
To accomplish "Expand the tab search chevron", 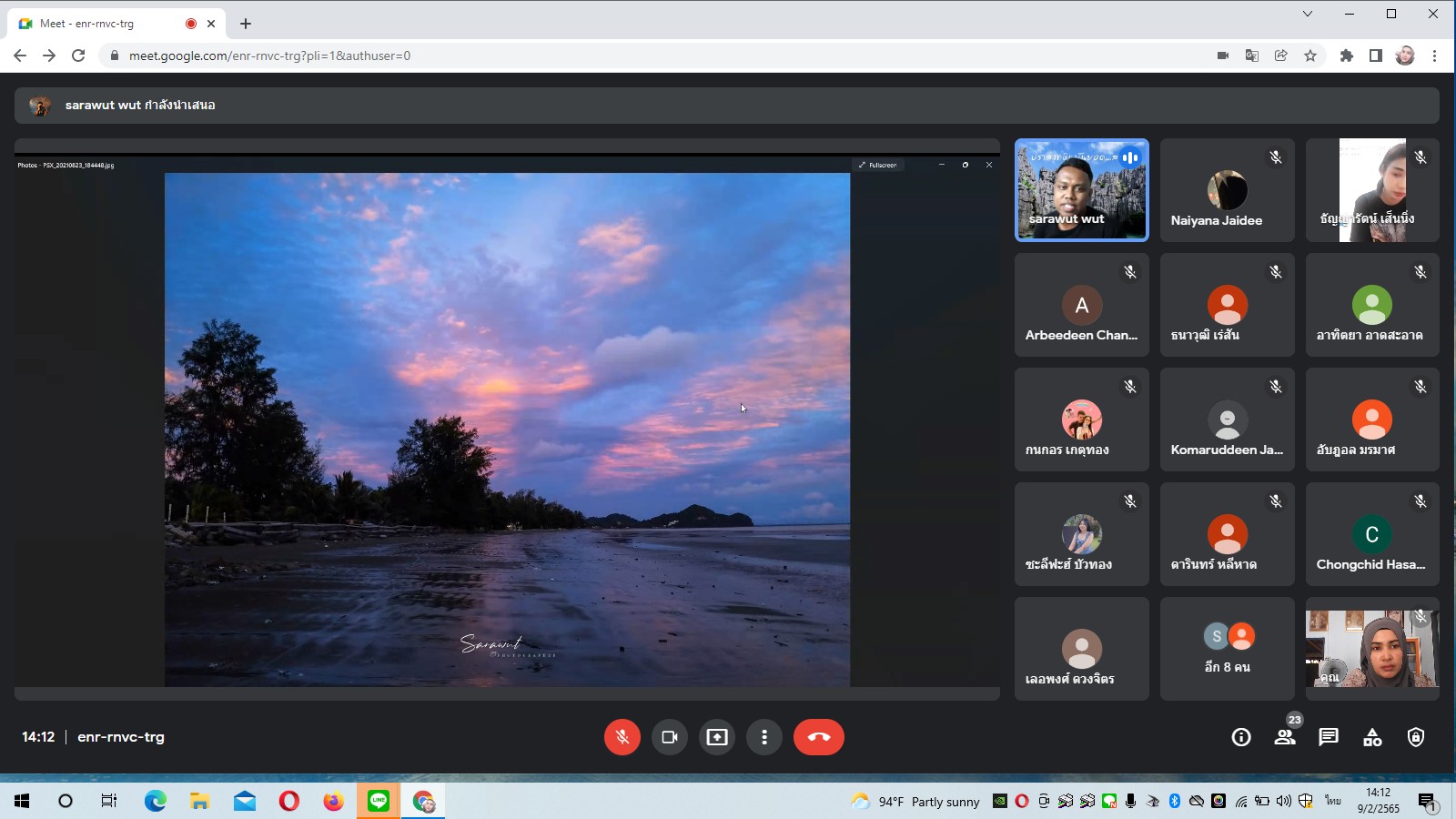I will (x=1308, y=14).
